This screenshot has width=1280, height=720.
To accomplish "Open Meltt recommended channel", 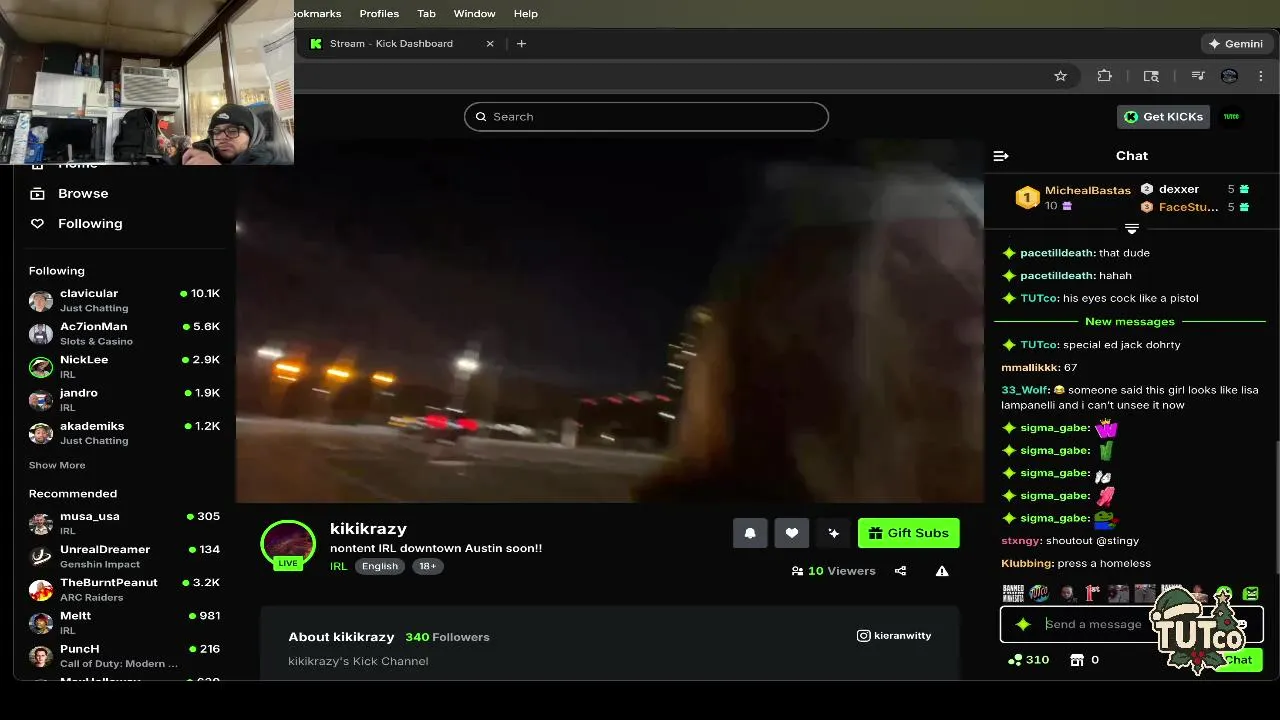I will point(124,622).
